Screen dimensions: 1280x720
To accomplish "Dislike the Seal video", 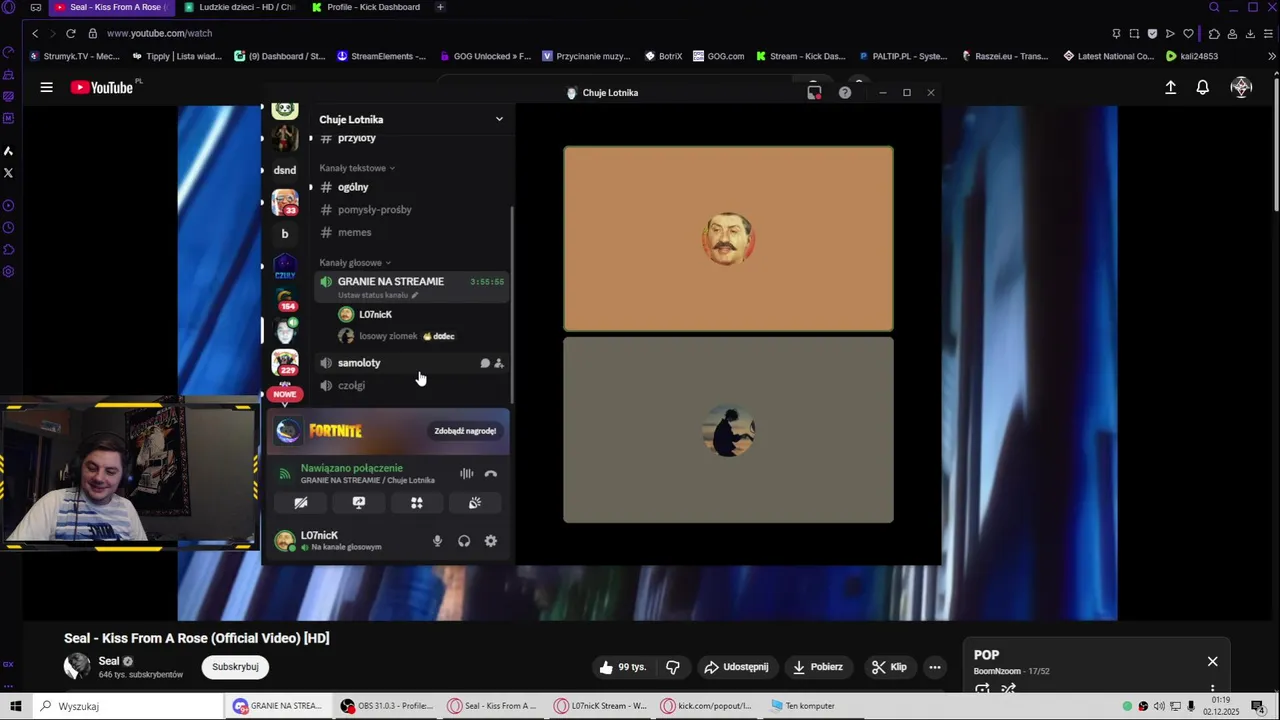I will click(673, 667).
